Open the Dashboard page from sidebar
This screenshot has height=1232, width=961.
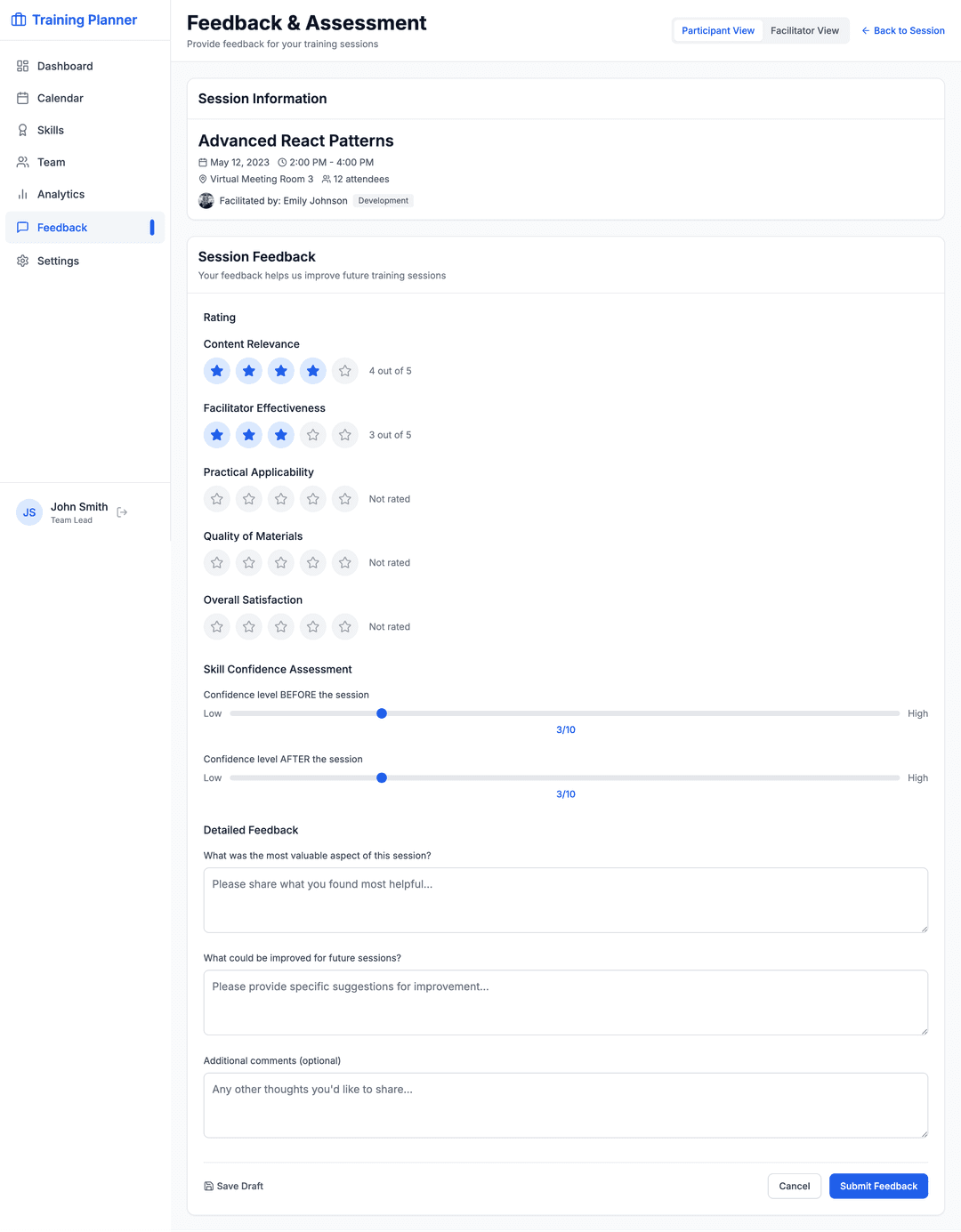[x=65, y=66]
